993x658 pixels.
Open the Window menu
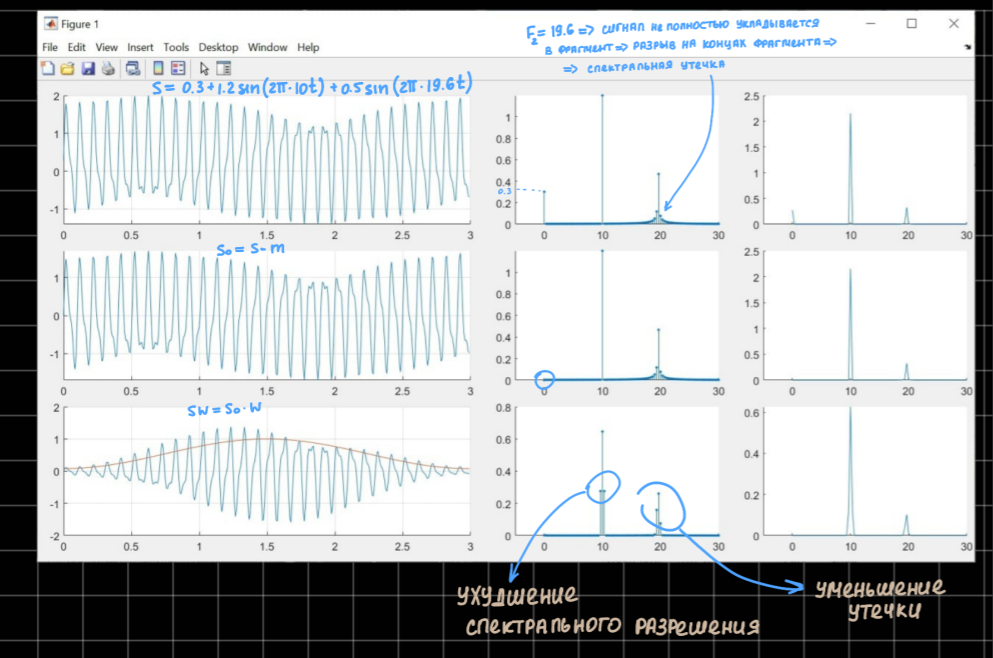tap(267, 47)
